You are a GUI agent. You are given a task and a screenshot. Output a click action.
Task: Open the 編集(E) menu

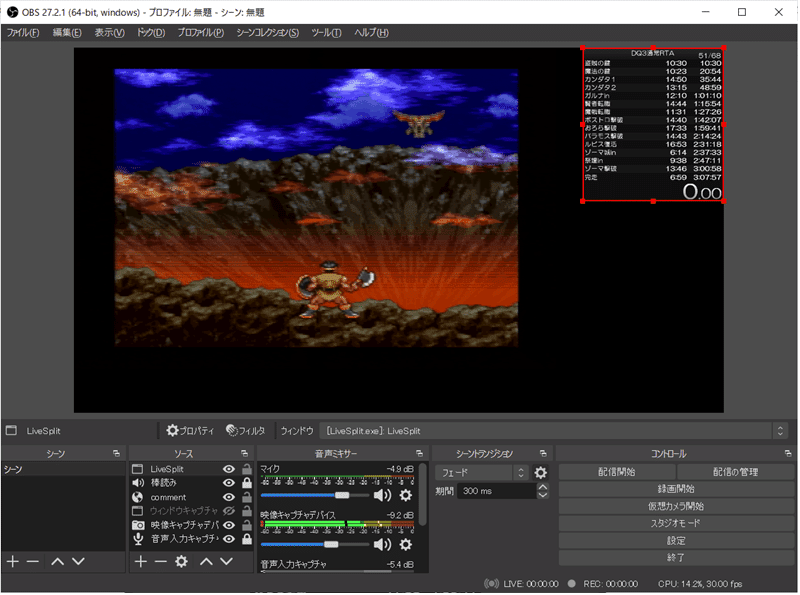pos(67,33)
